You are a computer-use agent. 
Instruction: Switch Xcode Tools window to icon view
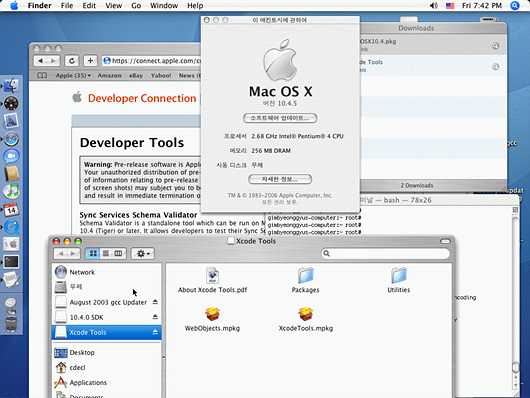click(x=93, y=253)
